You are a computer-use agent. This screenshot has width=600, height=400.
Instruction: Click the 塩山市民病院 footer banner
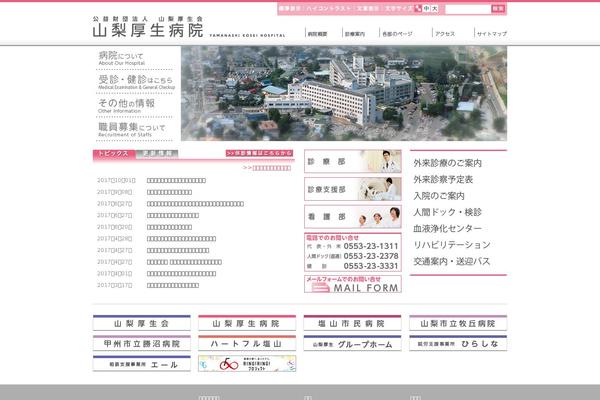[x=352, y=323]
